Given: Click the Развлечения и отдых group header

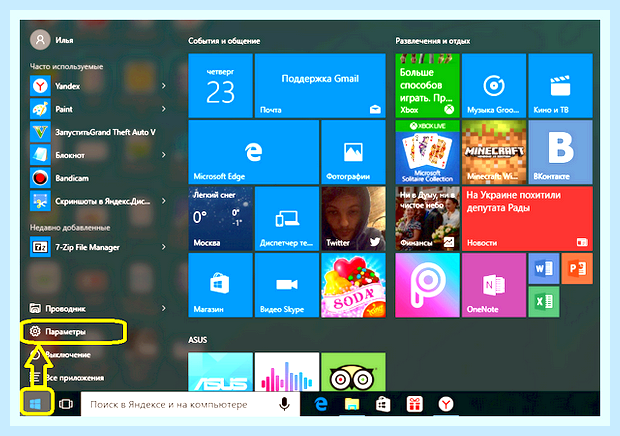Looking at the screenshot, I should pyautogui.click(x=433, y=41).
